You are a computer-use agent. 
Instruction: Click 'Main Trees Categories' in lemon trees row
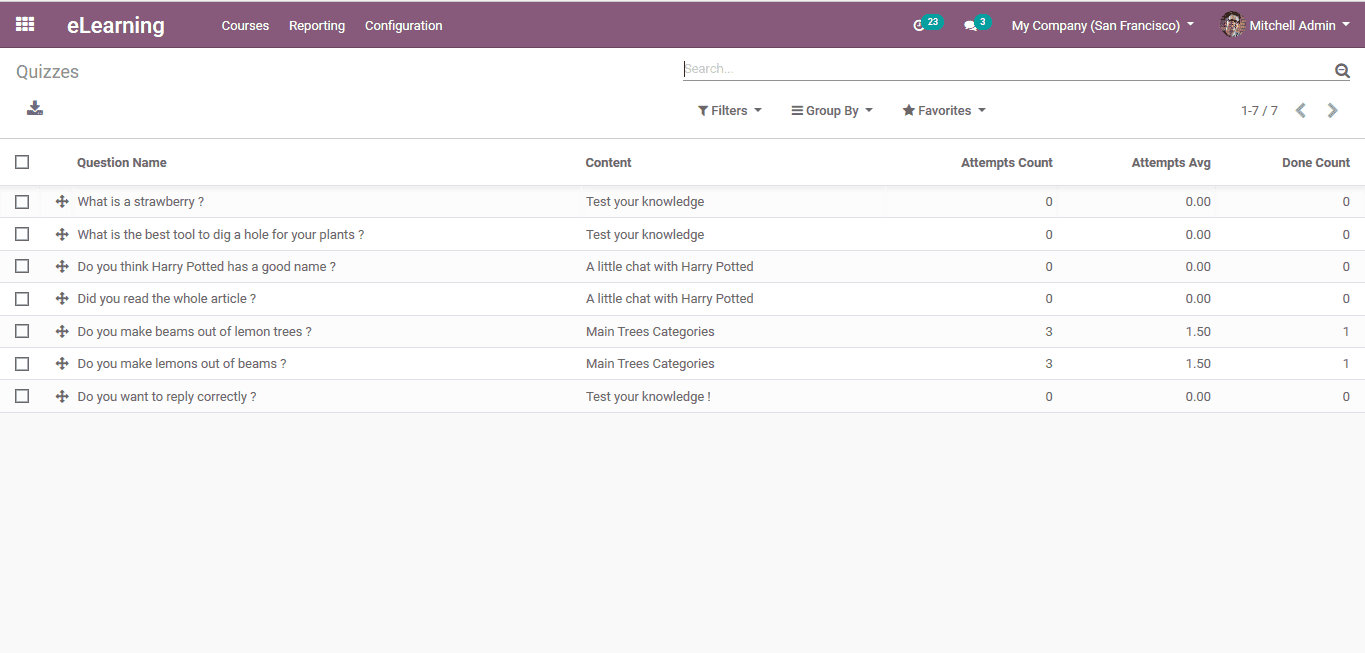click(x=650, y=332)
